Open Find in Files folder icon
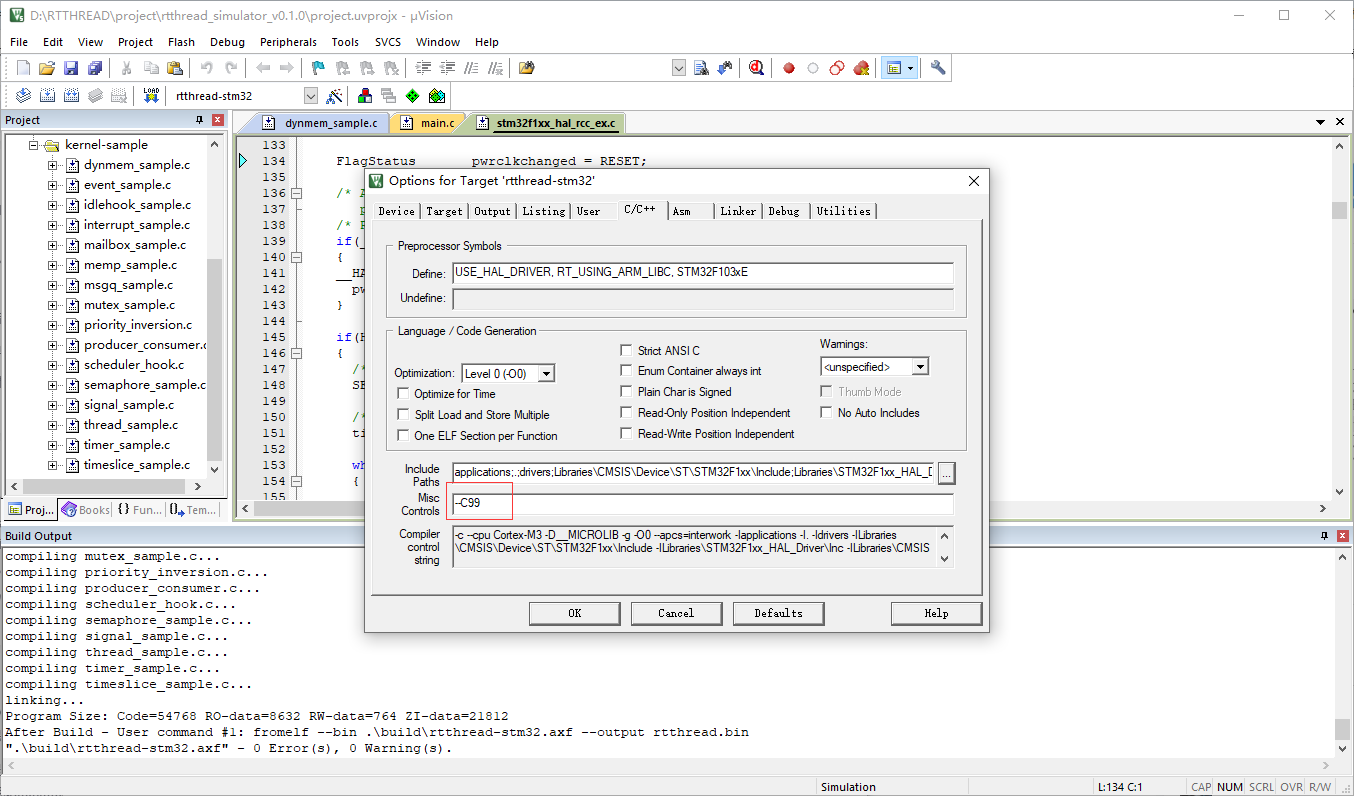1354x796 pixels. 527,68
